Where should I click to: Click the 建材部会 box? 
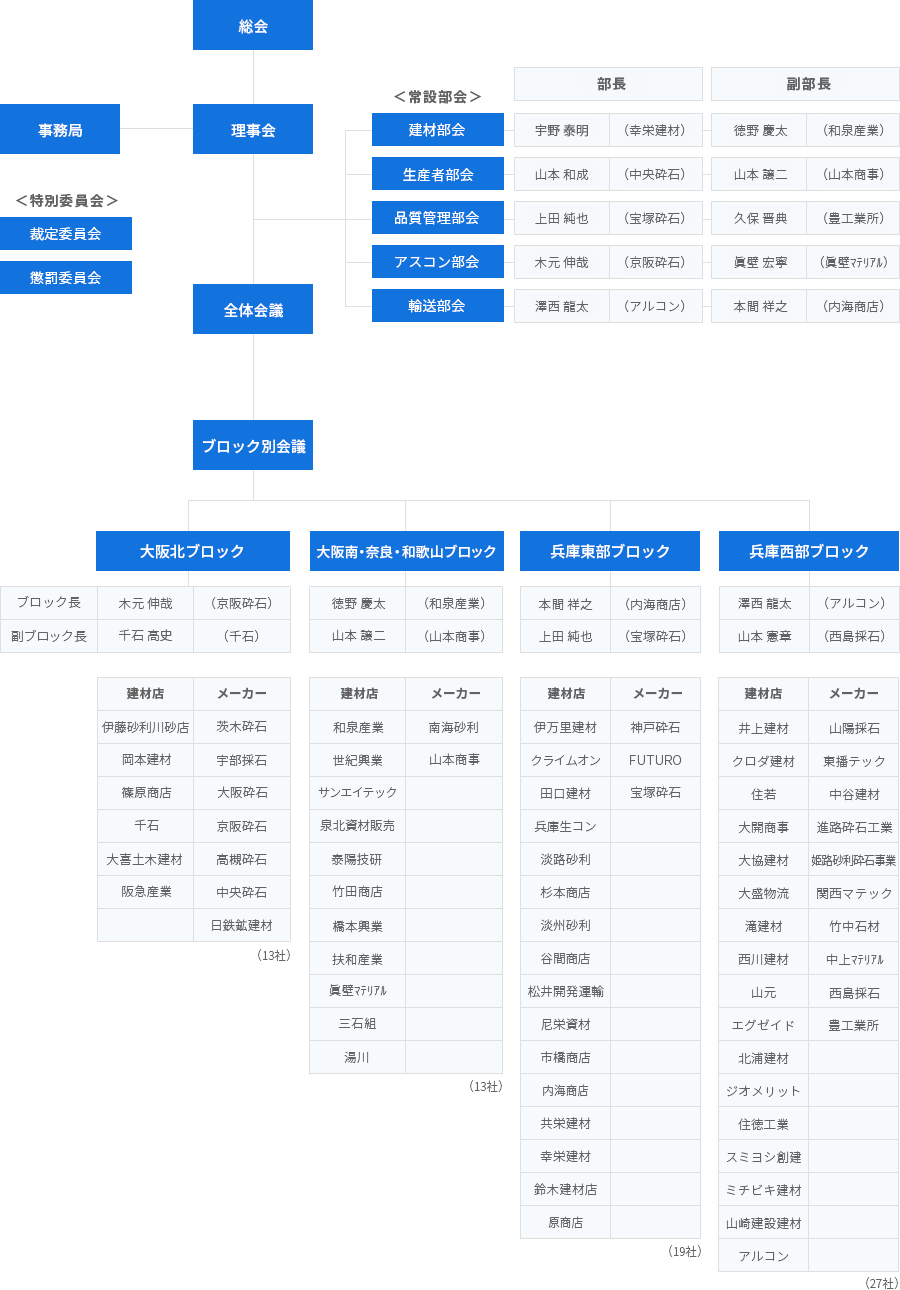click(x=438, y=130)
